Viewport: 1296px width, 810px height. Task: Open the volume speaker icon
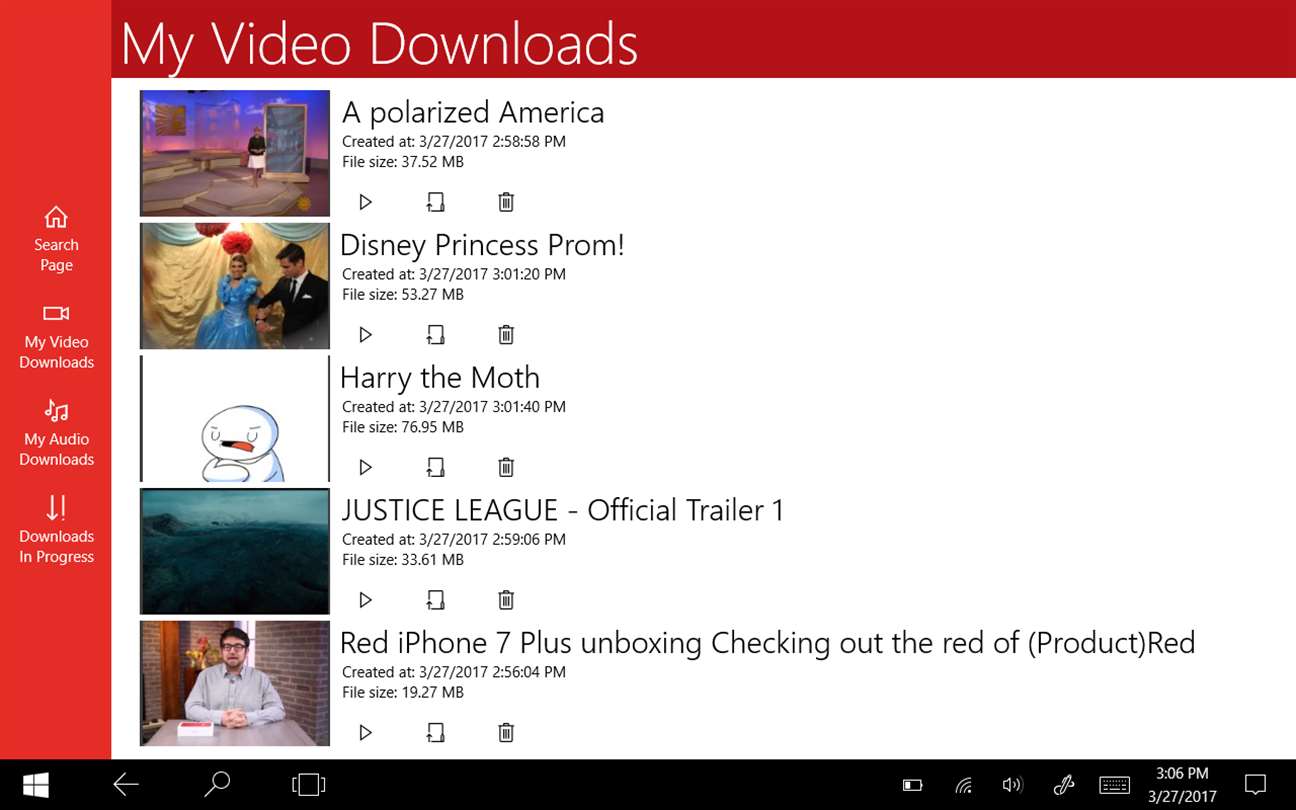1012,785
